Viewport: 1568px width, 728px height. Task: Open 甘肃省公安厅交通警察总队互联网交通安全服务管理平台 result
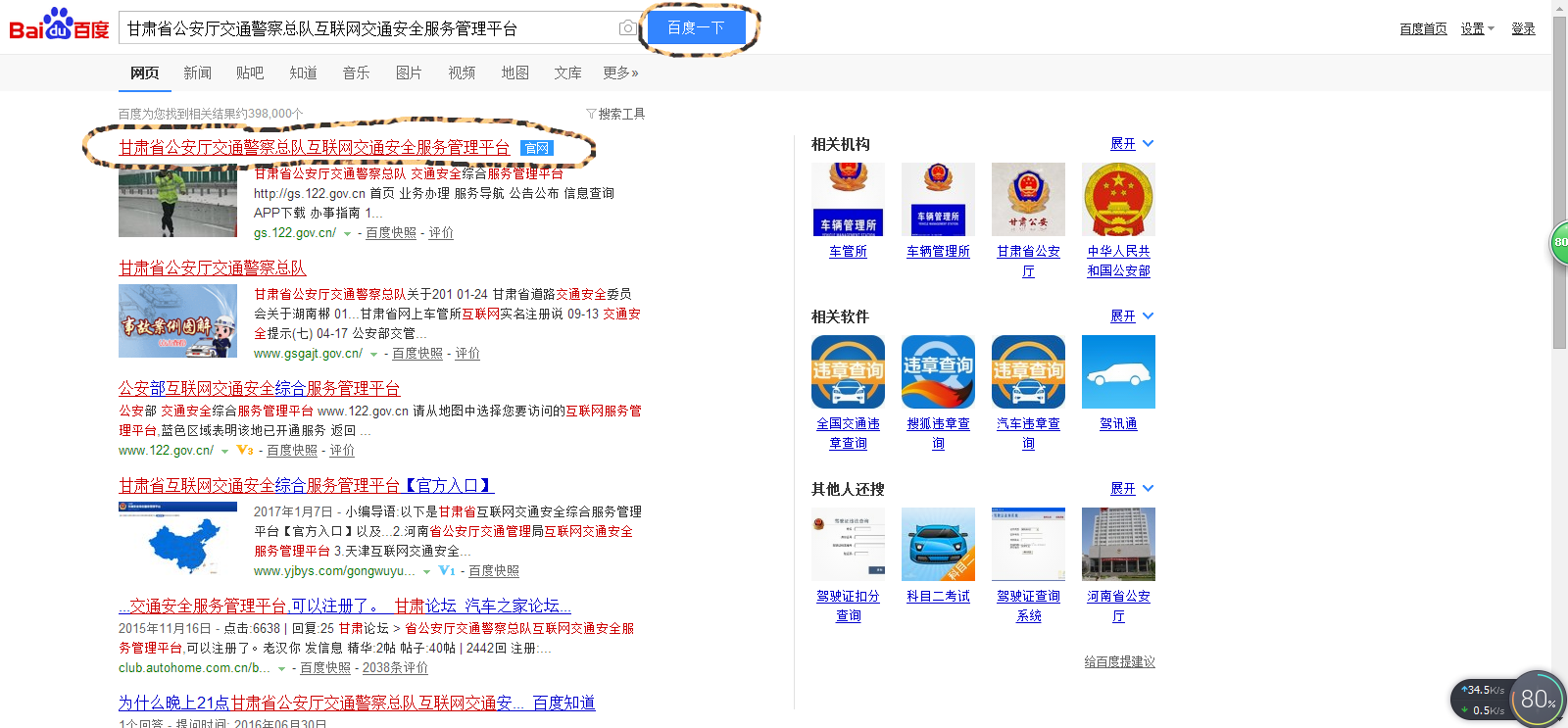click(x=315, y=147)
